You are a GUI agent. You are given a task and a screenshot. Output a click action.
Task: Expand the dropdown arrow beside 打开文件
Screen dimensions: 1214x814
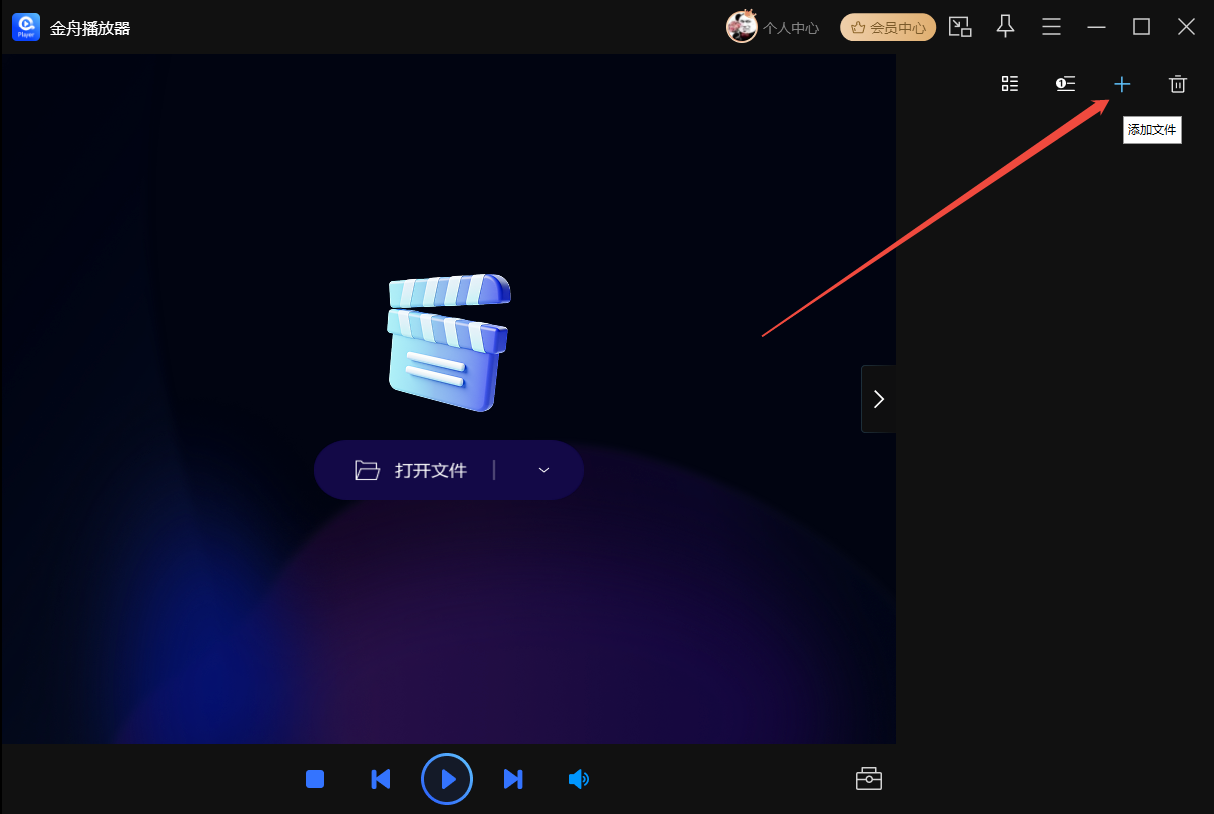click(x=544, y=470)
